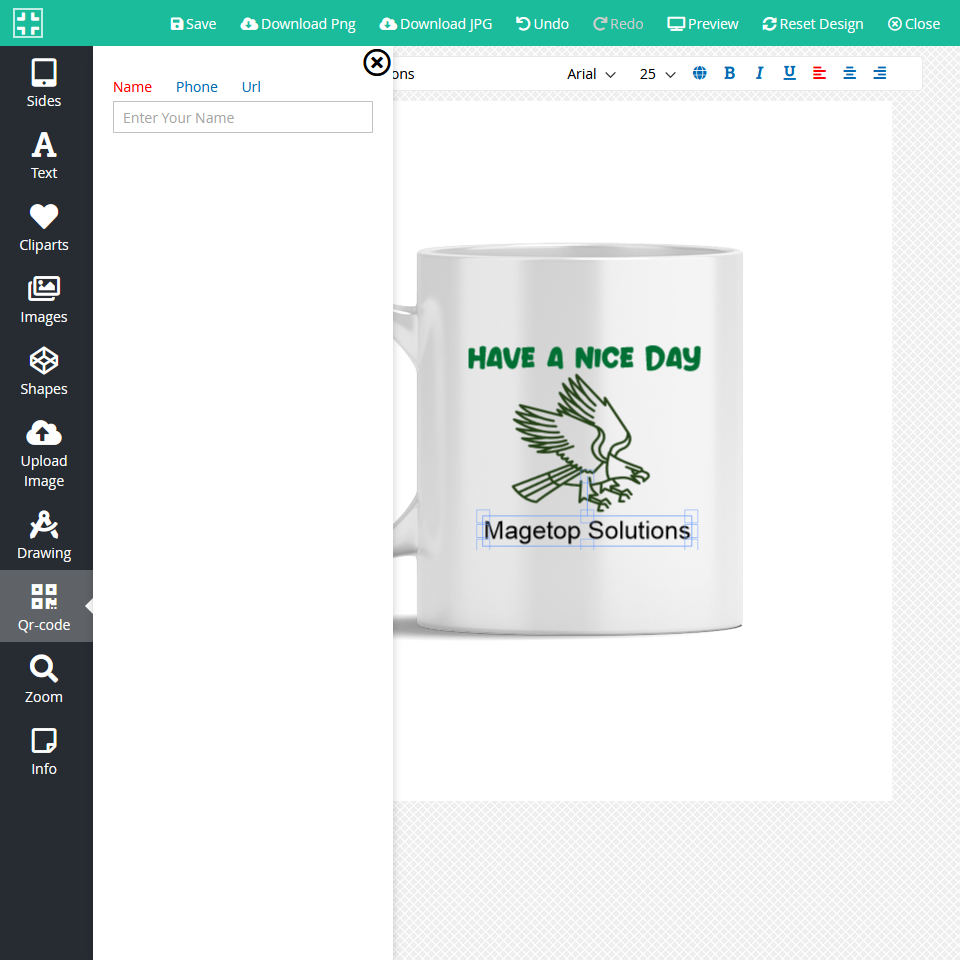Select the Shapes tool
The image size is (960, 960).
(x=44, y=371)
